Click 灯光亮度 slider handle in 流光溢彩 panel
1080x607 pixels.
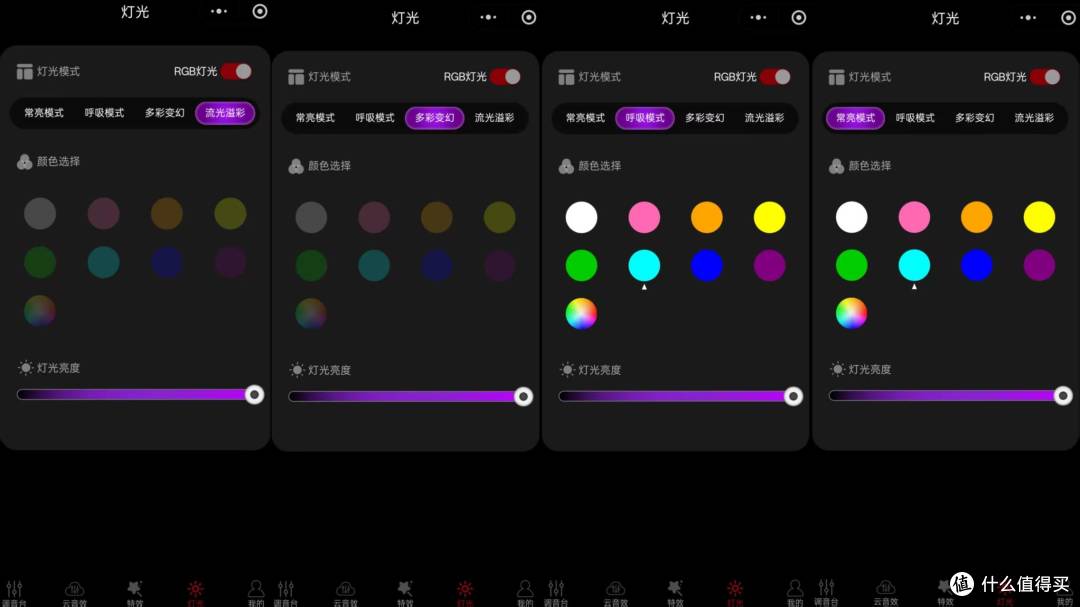click(x=254, y=395)
